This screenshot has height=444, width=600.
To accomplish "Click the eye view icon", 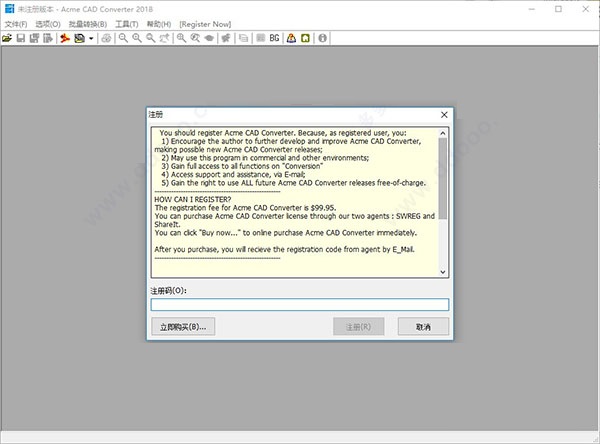I will tap(209, 38).
